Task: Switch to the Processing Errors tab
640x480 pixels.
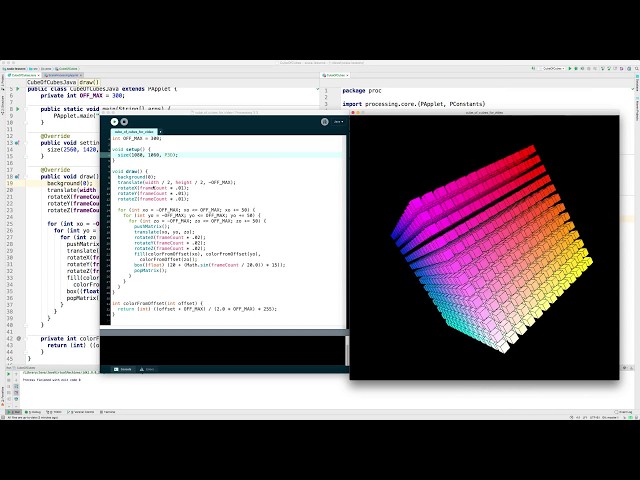Action: point(147,369)
